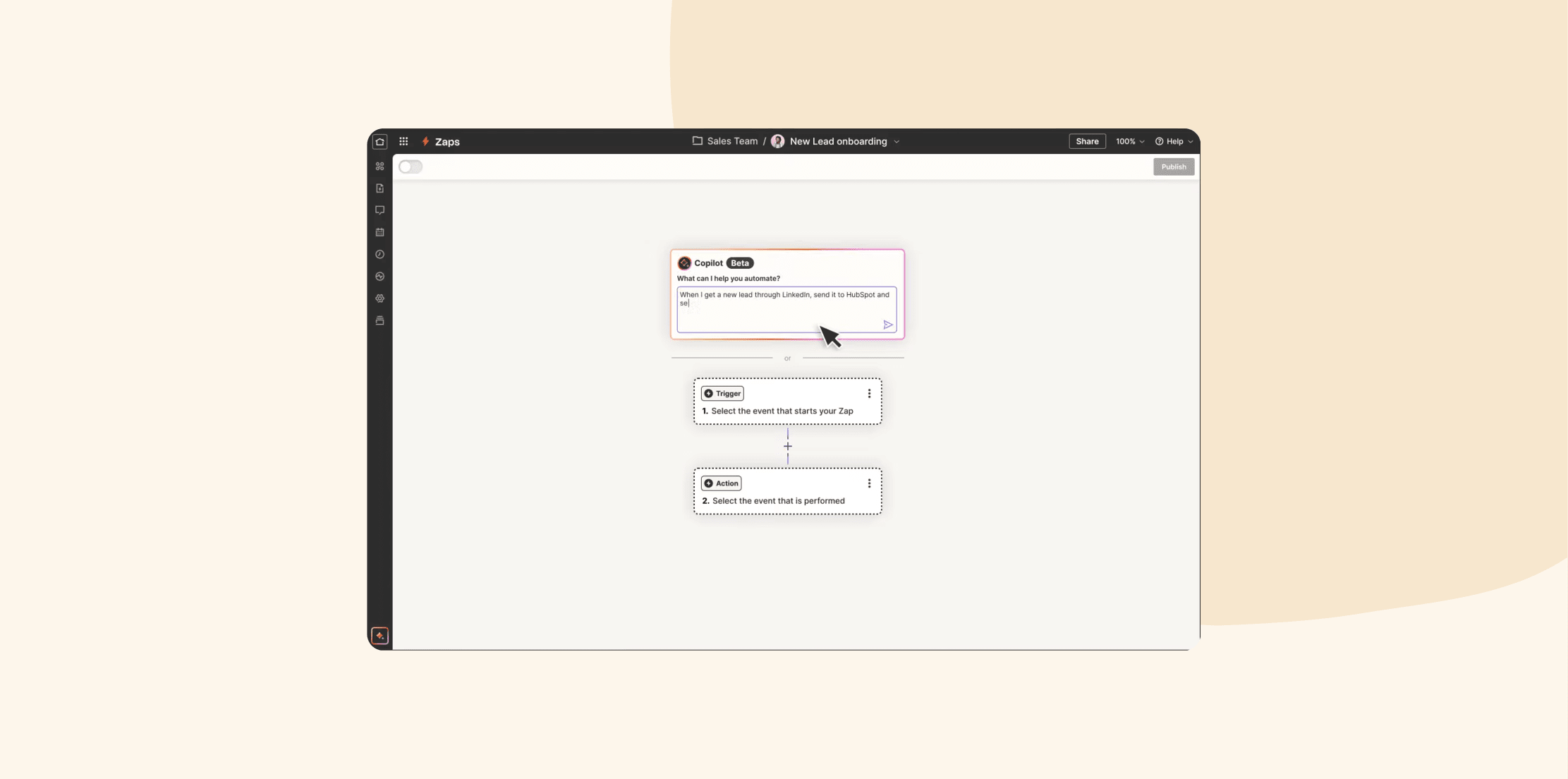1568x779 pixels.
Task: Open the Trigger step three-dot menu
Action: [x=869, y=394]
